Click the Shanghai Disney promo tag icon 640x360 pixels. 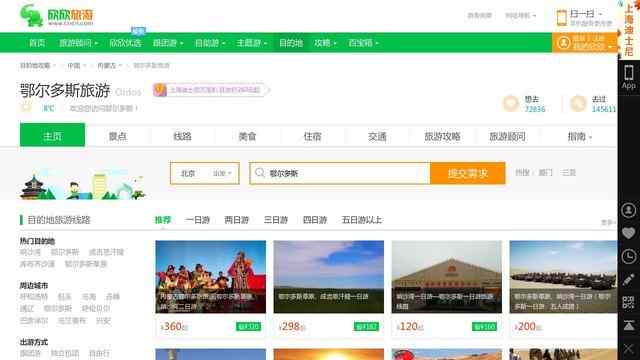160,90
